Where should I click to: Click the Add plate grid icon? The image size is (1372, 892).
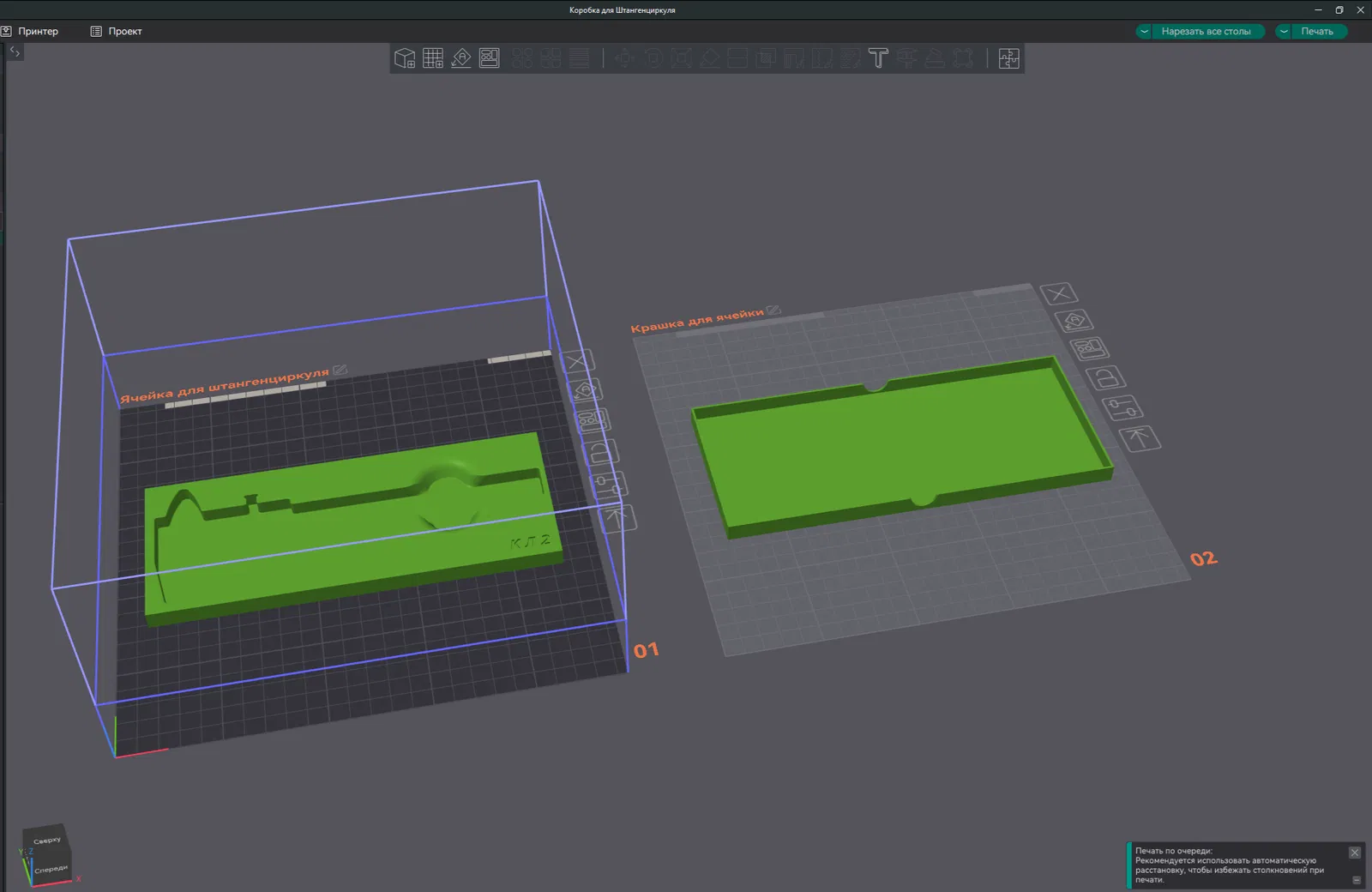click(x=433, y=58)
